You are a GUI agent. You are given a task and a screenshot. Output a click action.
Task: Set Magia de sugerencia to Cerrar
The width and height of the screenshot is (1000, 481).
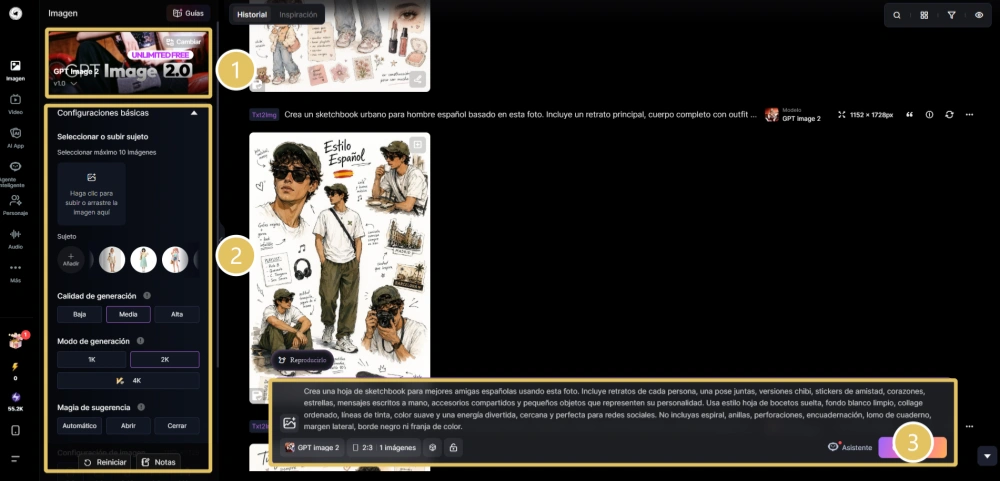[177, 426]
